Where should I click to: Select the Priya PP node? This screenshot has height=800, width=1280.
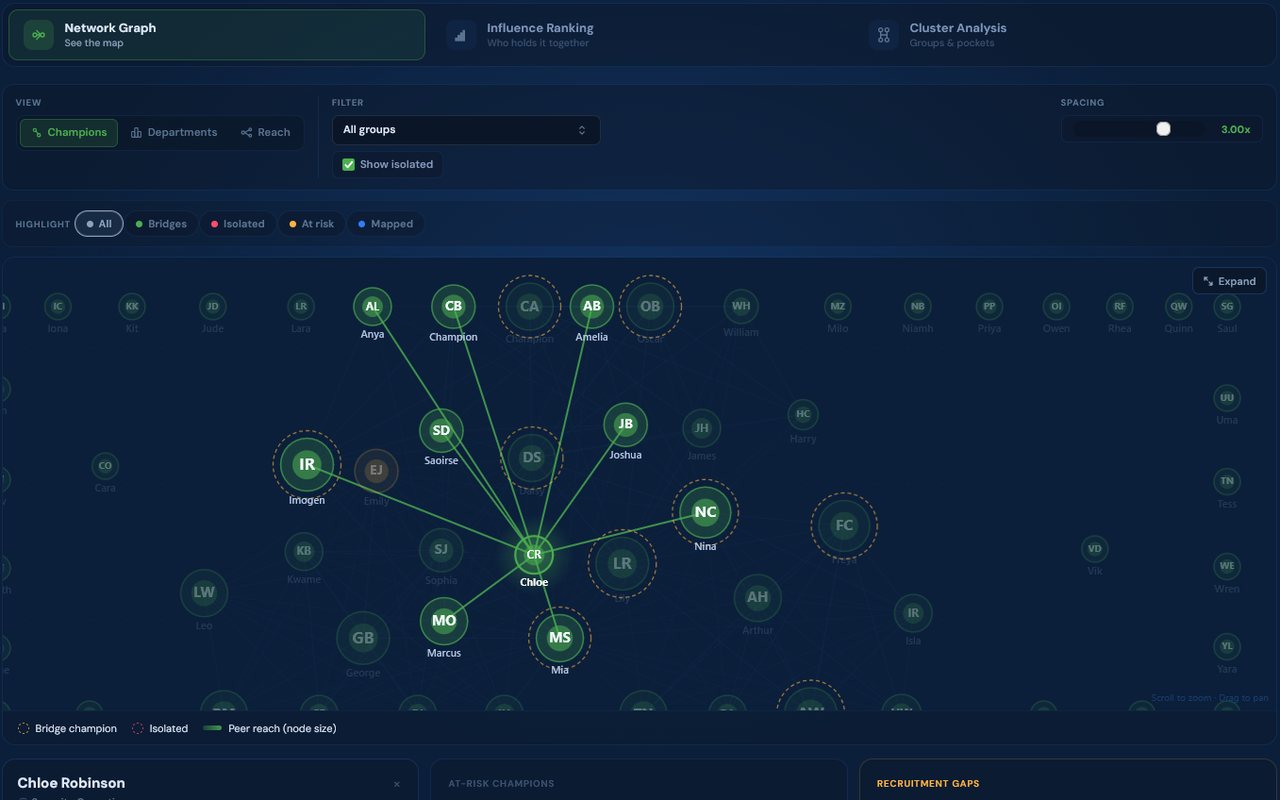coord(989,306)
